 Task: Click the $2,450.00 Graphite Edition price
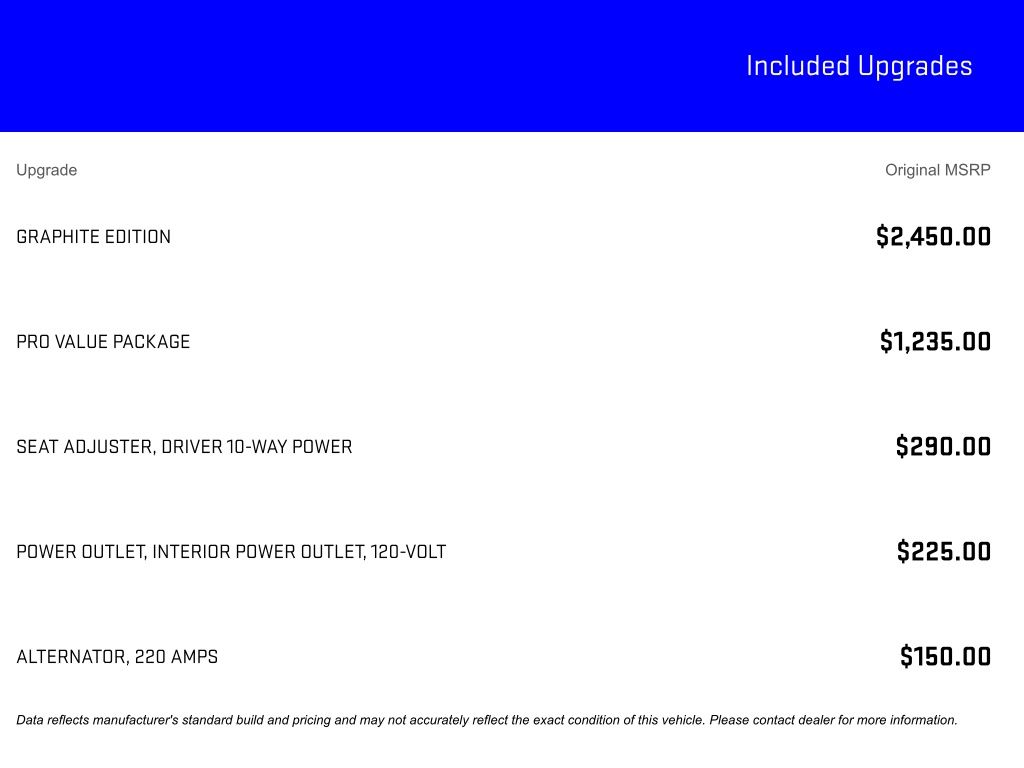tap(933, 237)
